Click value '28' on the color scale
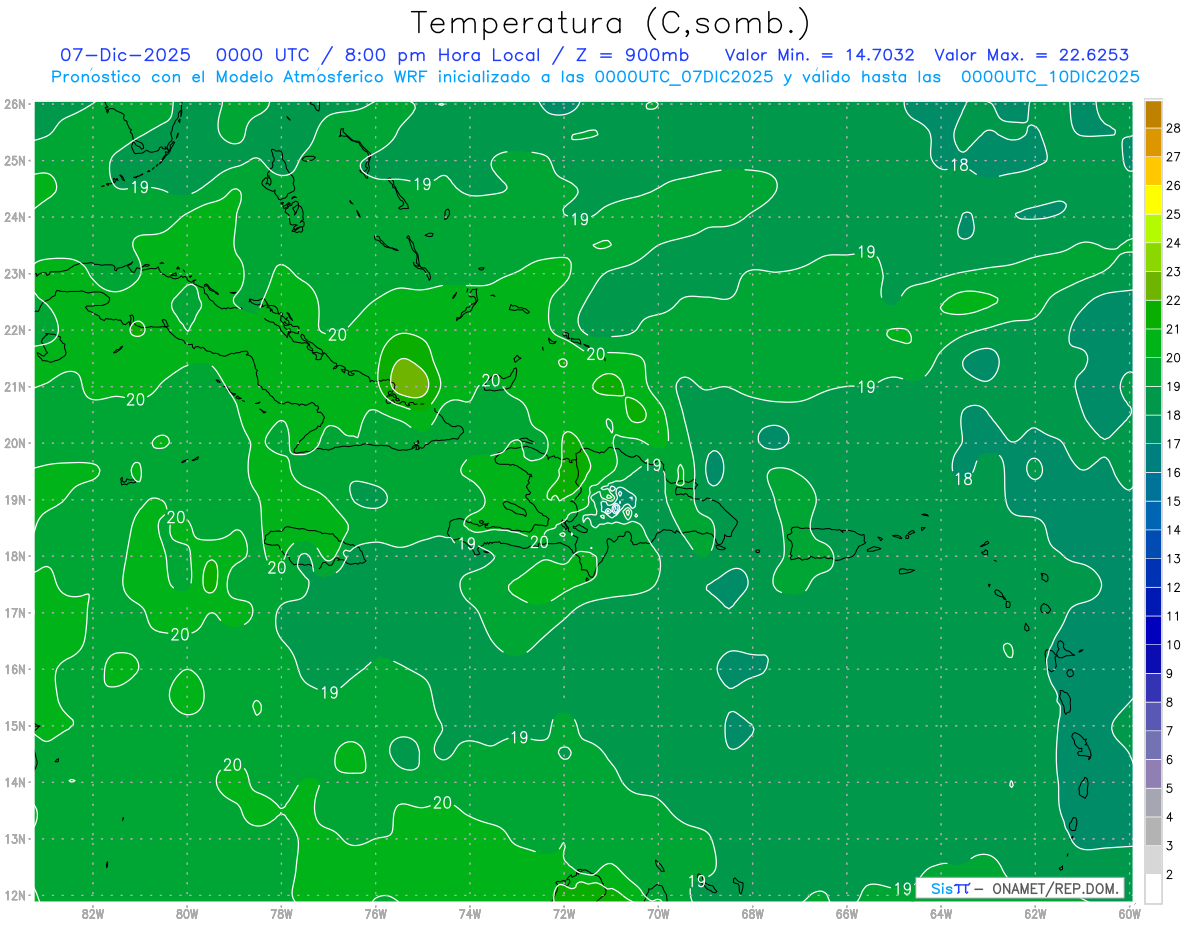This screenshot has width=1200, height=927. pos(1173,128)
